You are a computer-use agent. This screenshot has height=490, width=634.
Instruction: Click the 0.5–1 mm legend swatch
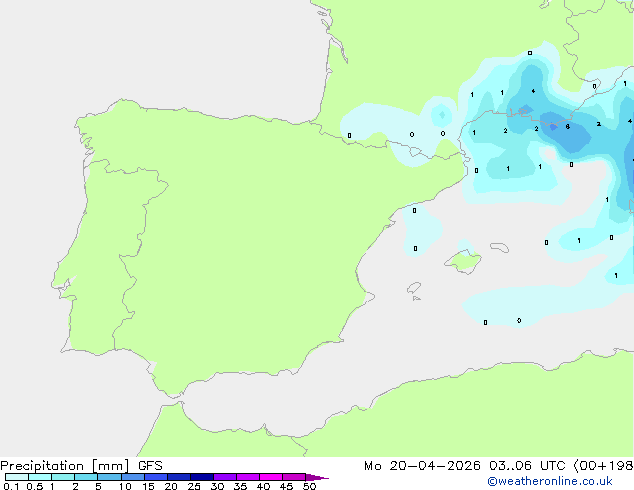40,477
